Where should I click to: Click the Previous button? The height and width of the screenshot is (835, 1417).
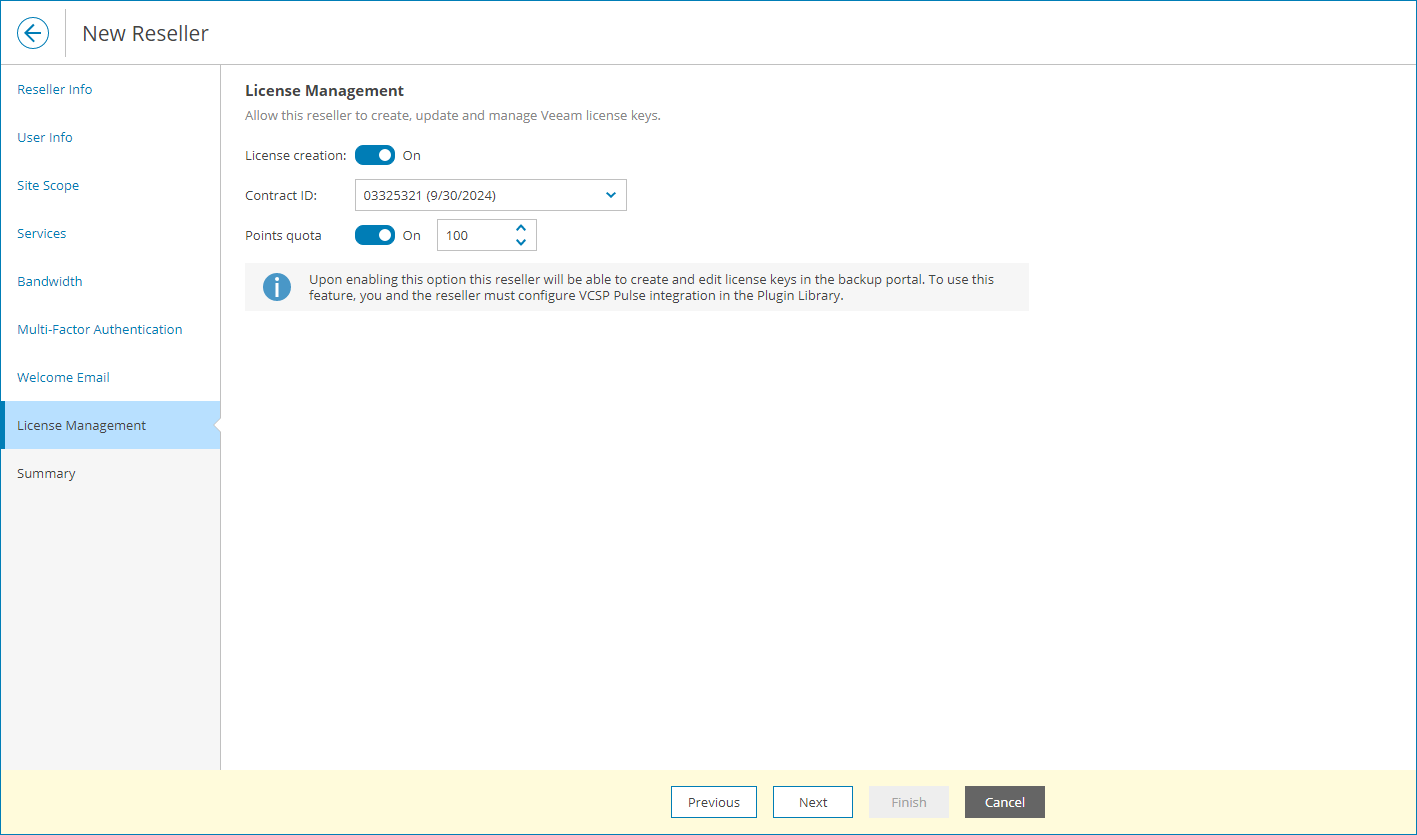click(713, 801)
